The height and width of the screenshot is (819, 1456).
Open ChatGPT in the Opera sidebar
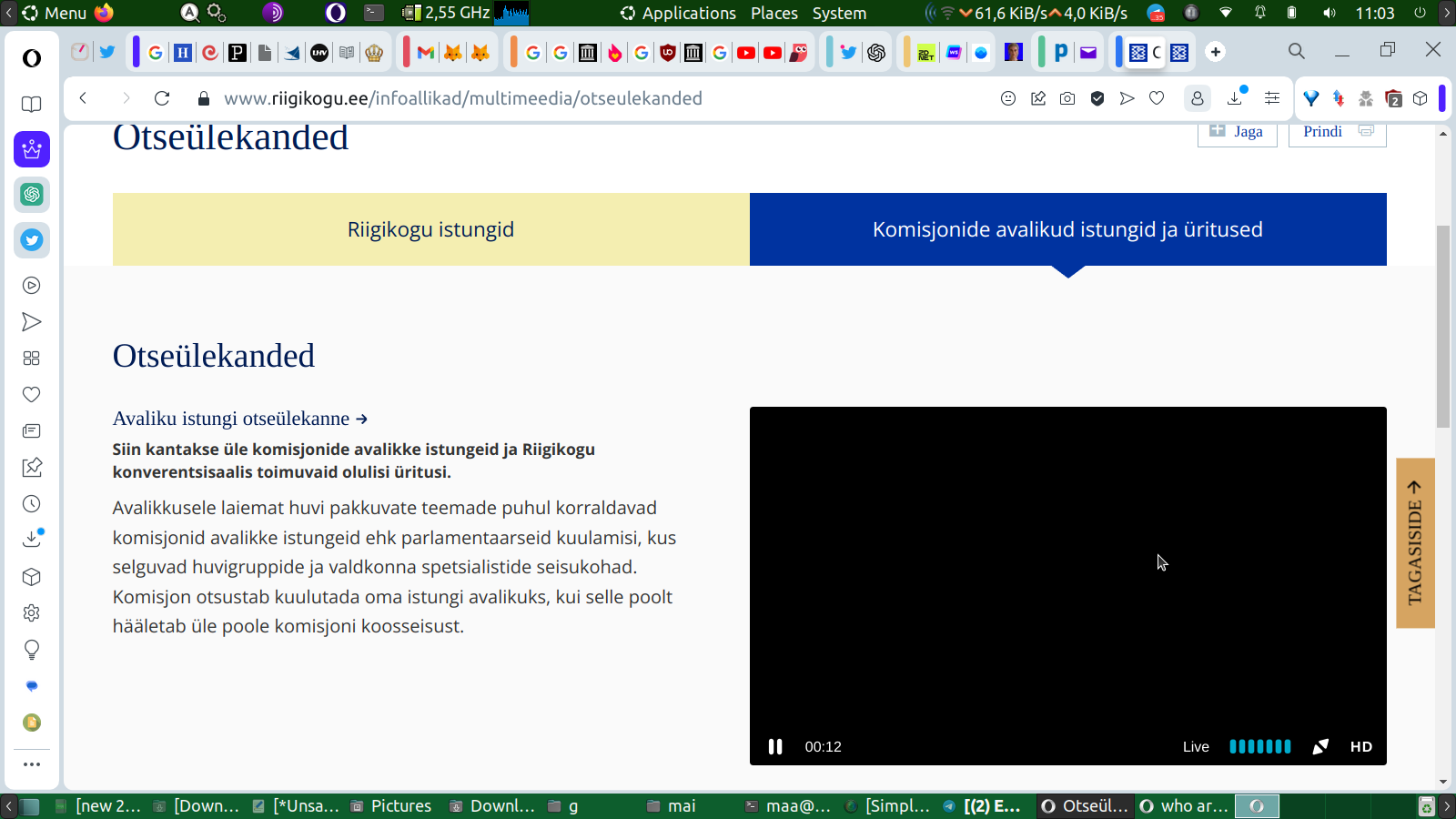tap(32, 195)
